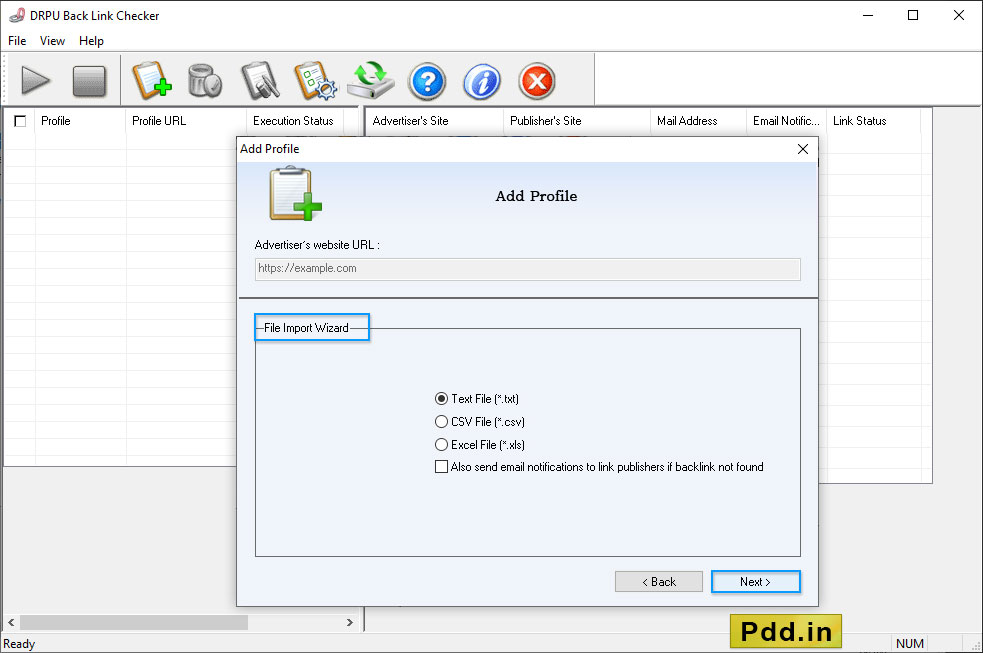Click the Mail Address column header
Viewport: 983px width, 653px height.
click(x=698, y=121)
